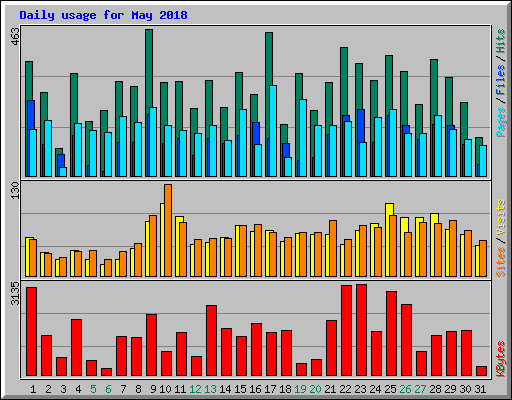Click the red KBytes bar for day 22

click(x=347, y=331)
